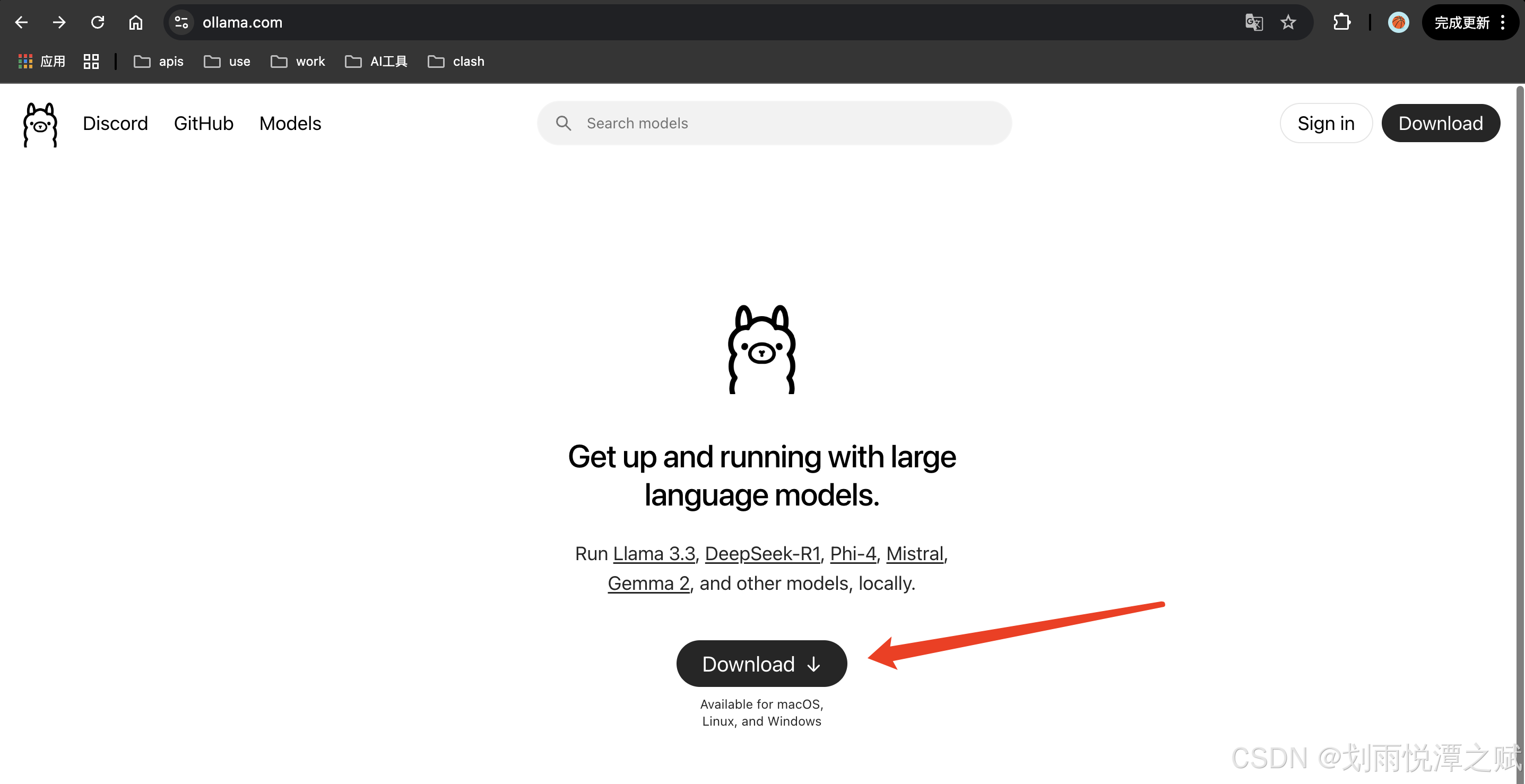Open the apis bookmark folder

tap(159, 62)
